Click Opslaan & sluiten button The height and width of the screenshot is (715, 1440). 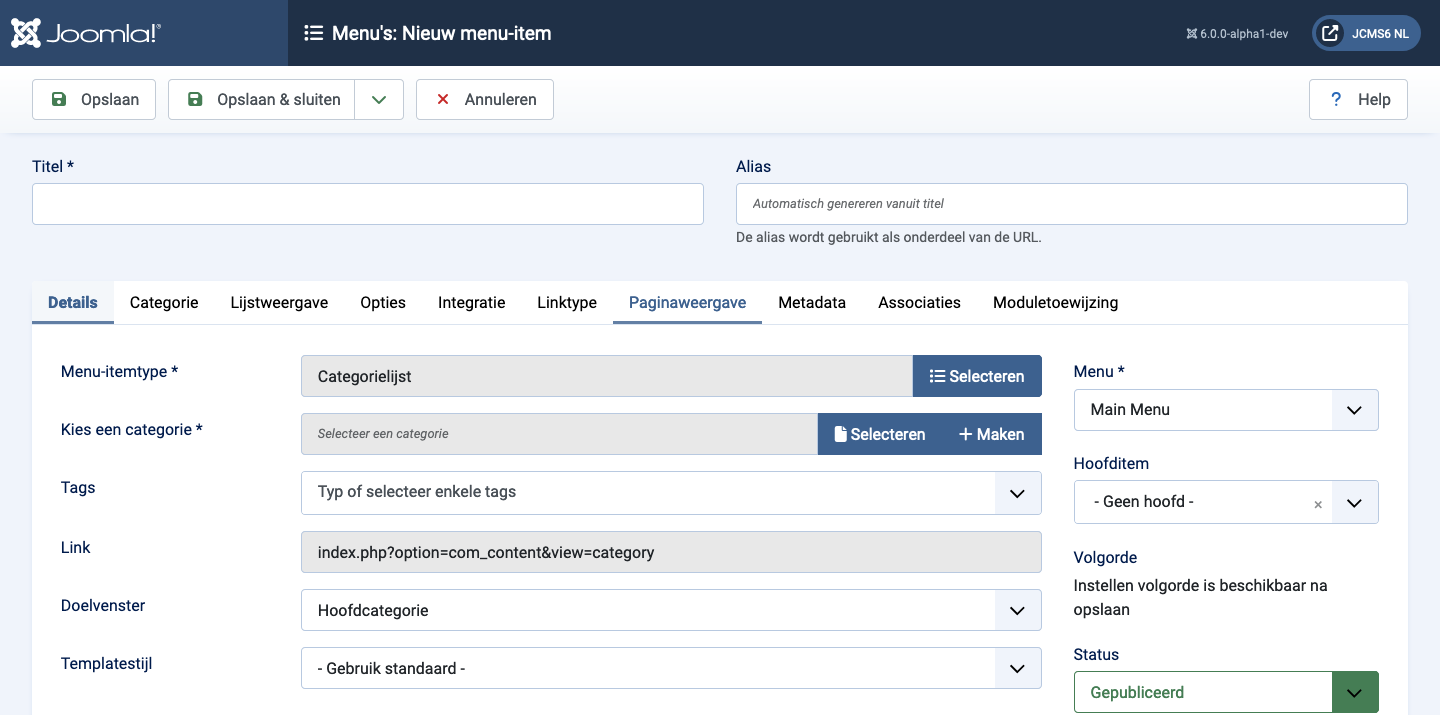pos(262,100)
